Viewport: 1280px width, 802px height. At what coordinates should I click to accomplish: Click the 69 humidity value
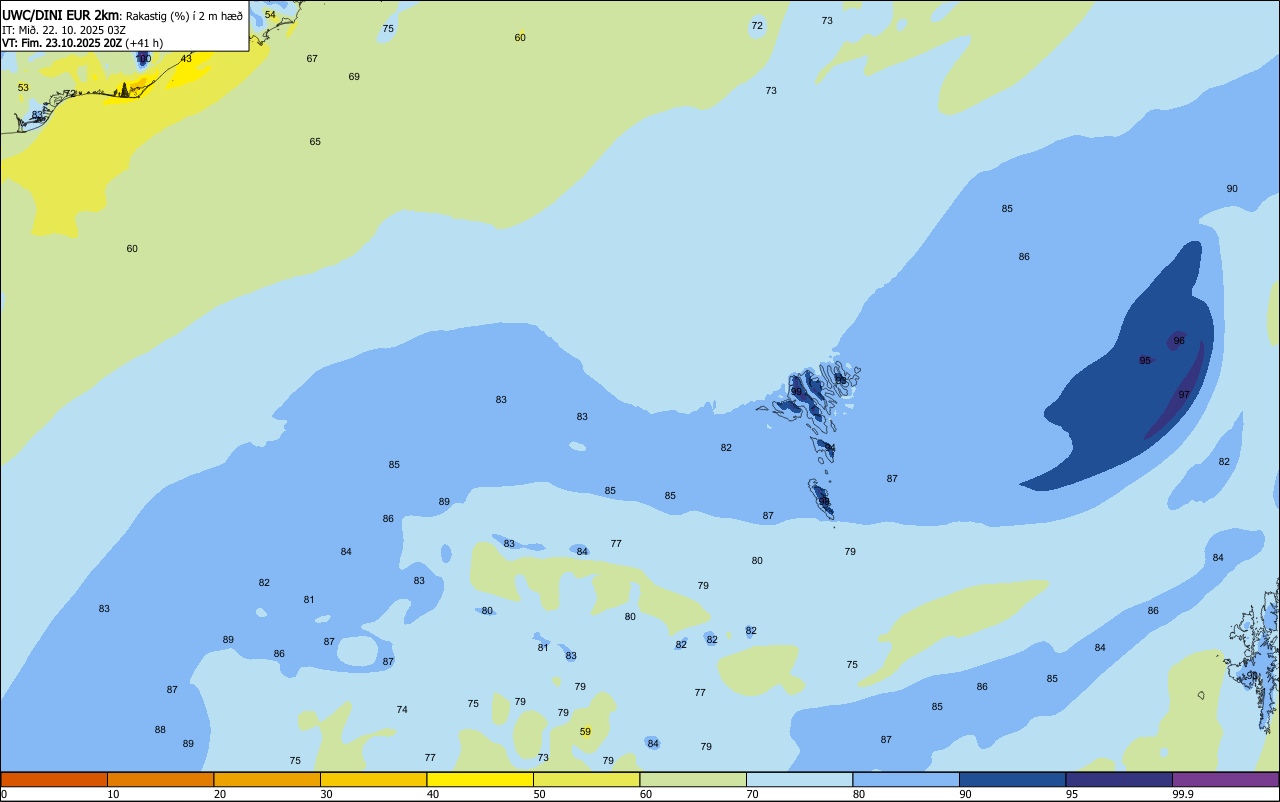coord(354,77)
